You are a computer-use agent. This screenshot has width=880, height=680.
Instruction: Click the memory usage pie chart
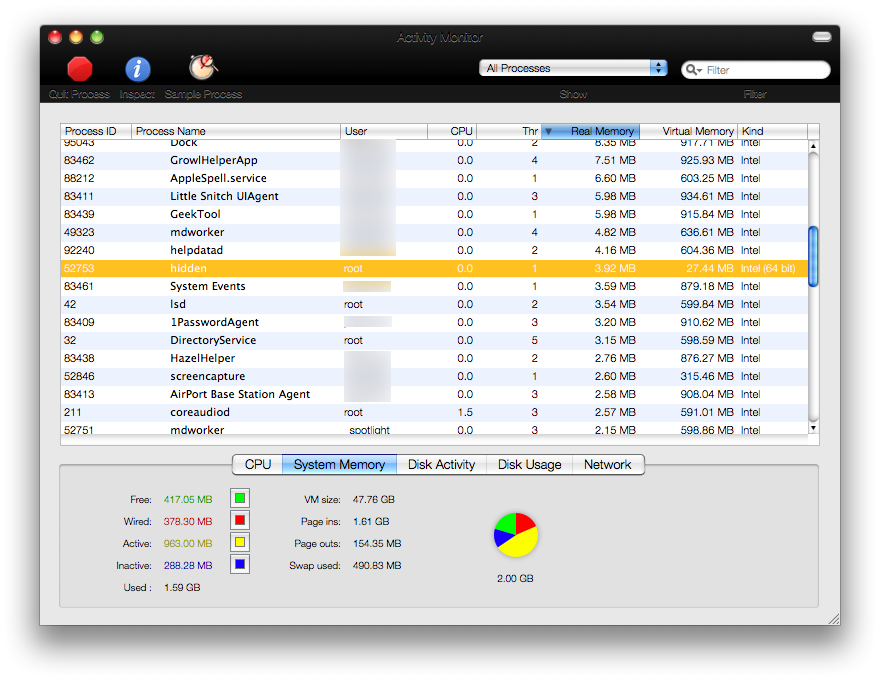[x=516, y=535]
